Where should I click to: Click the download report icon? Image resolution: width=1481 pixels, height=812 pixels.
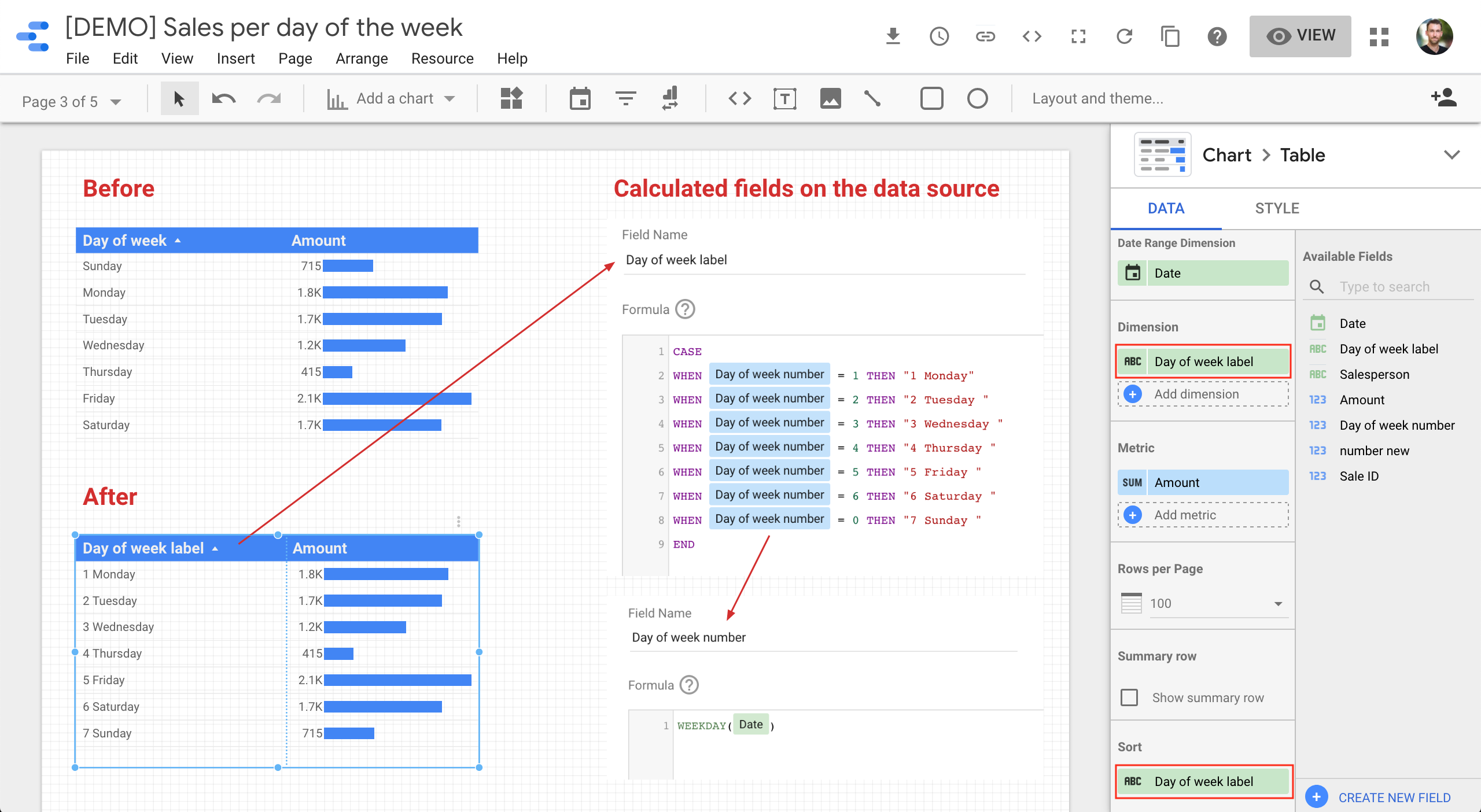coord(893,36)
